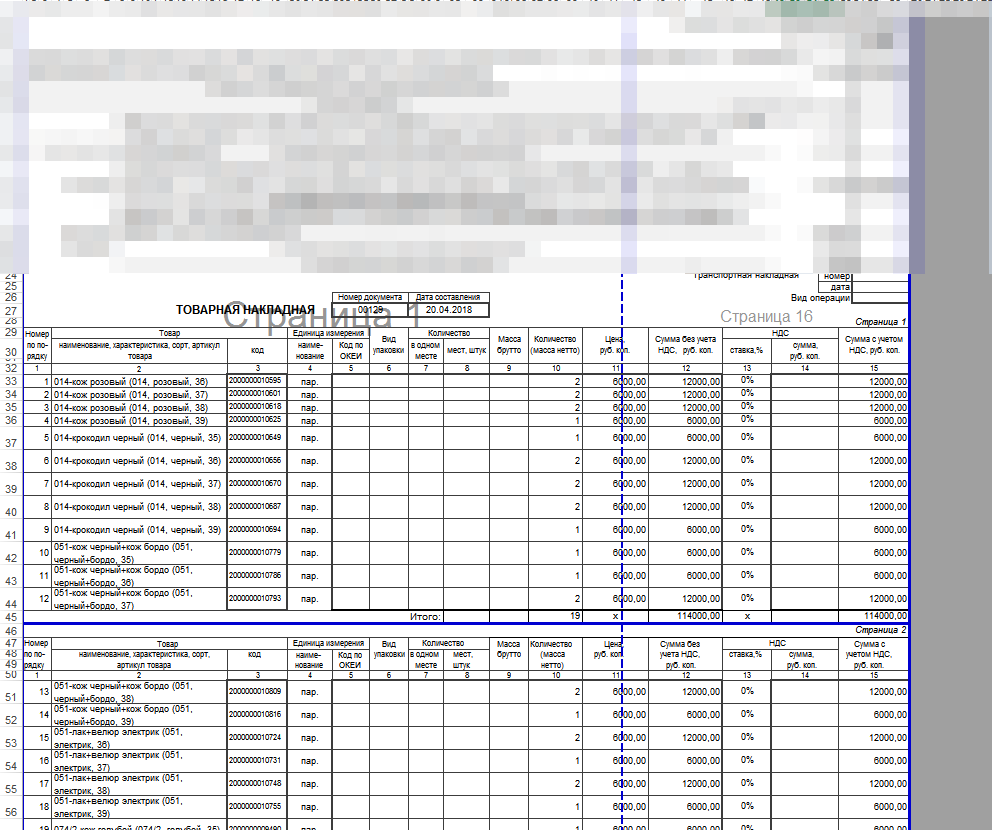Select row header 33
Screen dimensions: 992x830
tap(11, 381)
